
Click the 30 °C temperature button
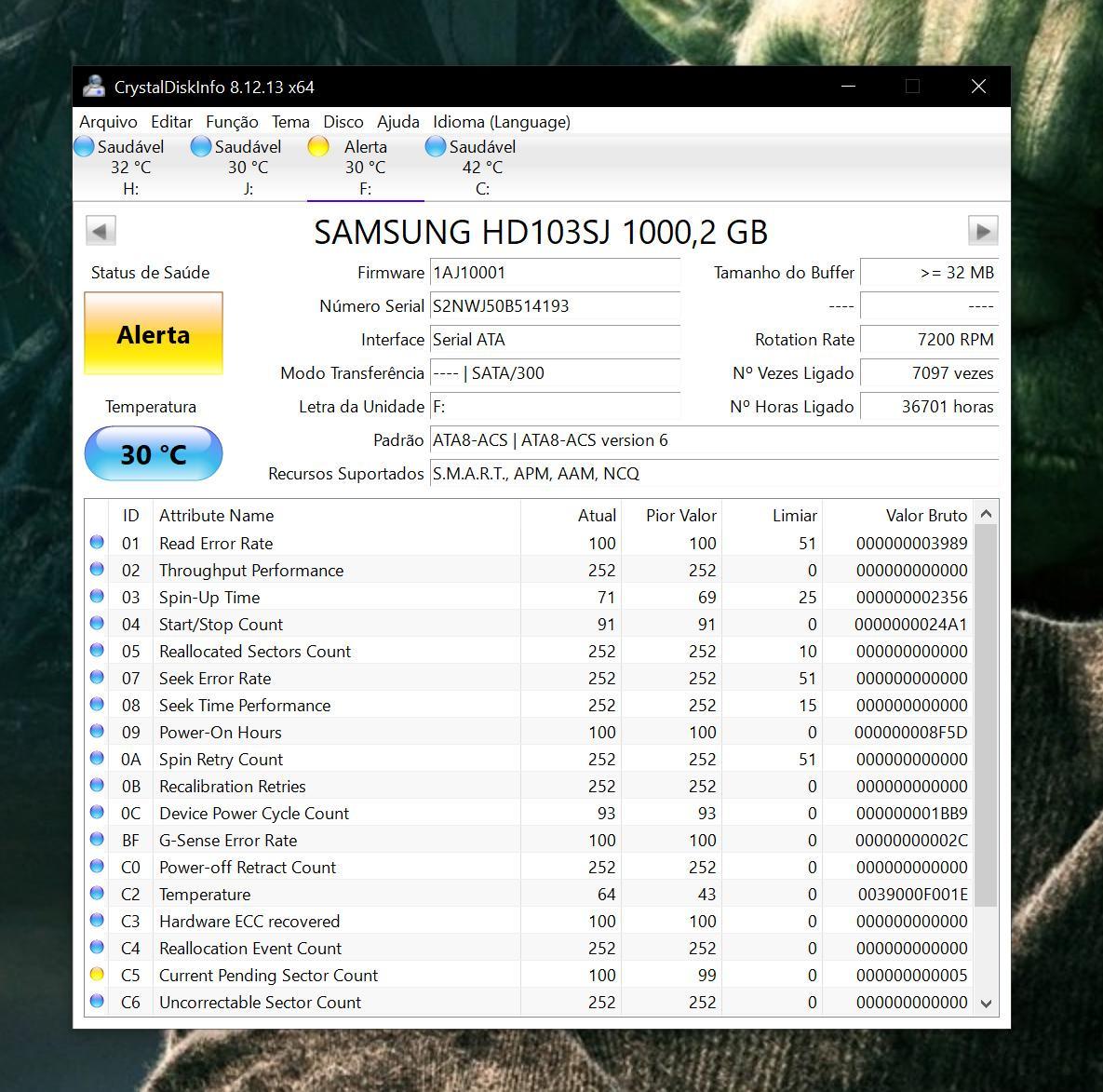pos(154,453)
